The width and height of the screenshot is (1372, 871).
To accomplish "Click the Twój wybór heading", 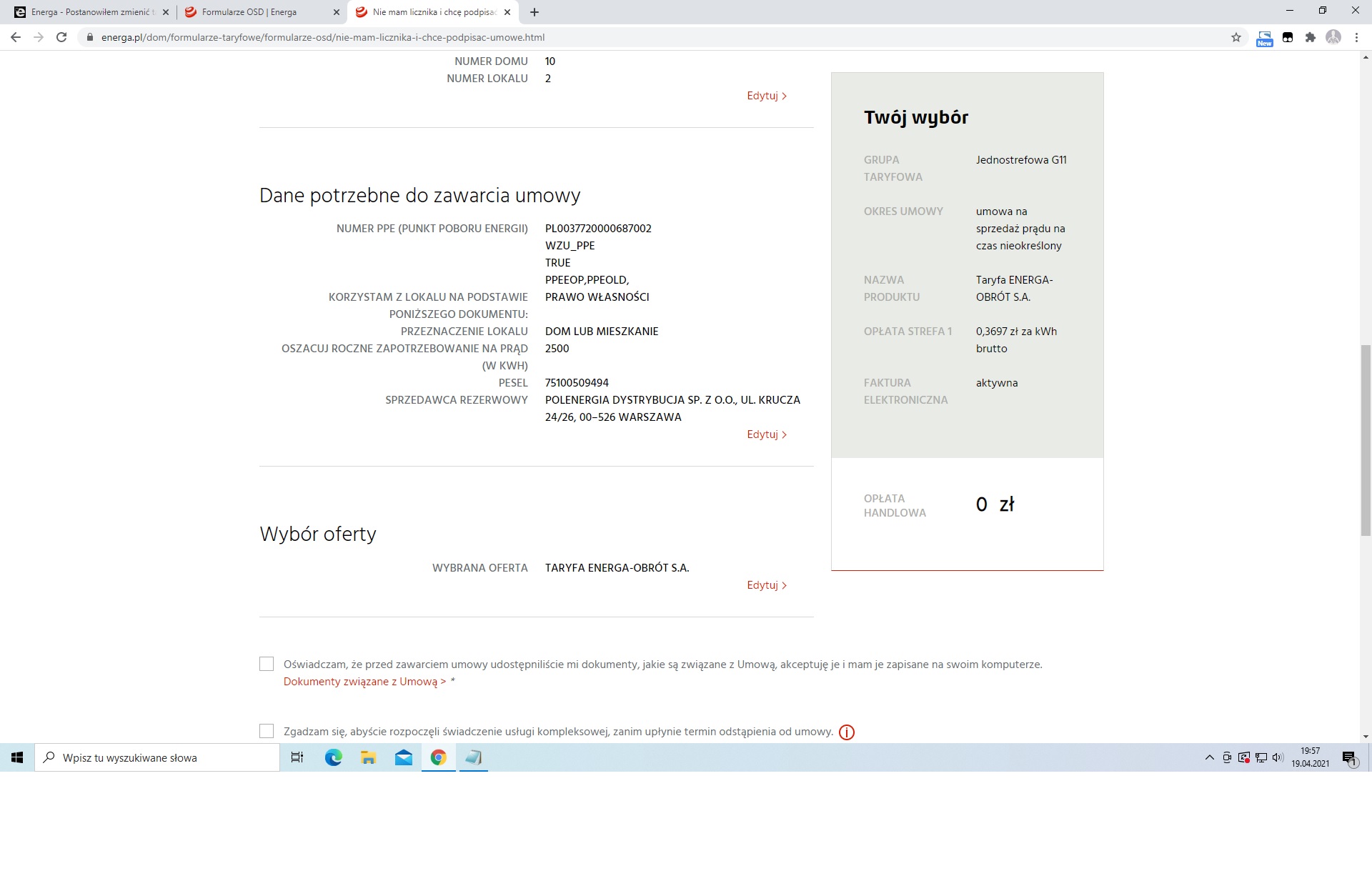I will (x=916, y=117).
